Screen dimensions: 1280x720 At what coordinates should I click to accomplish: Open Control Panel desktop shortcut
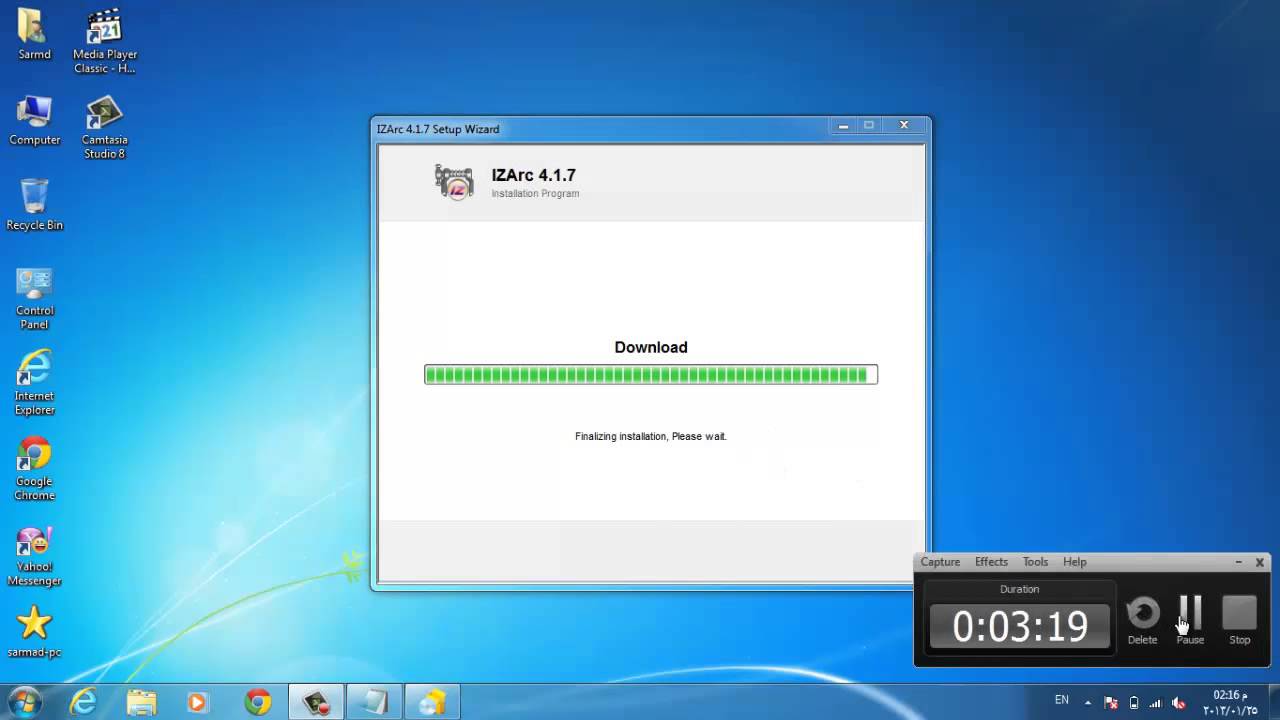(x=34, y=298)
